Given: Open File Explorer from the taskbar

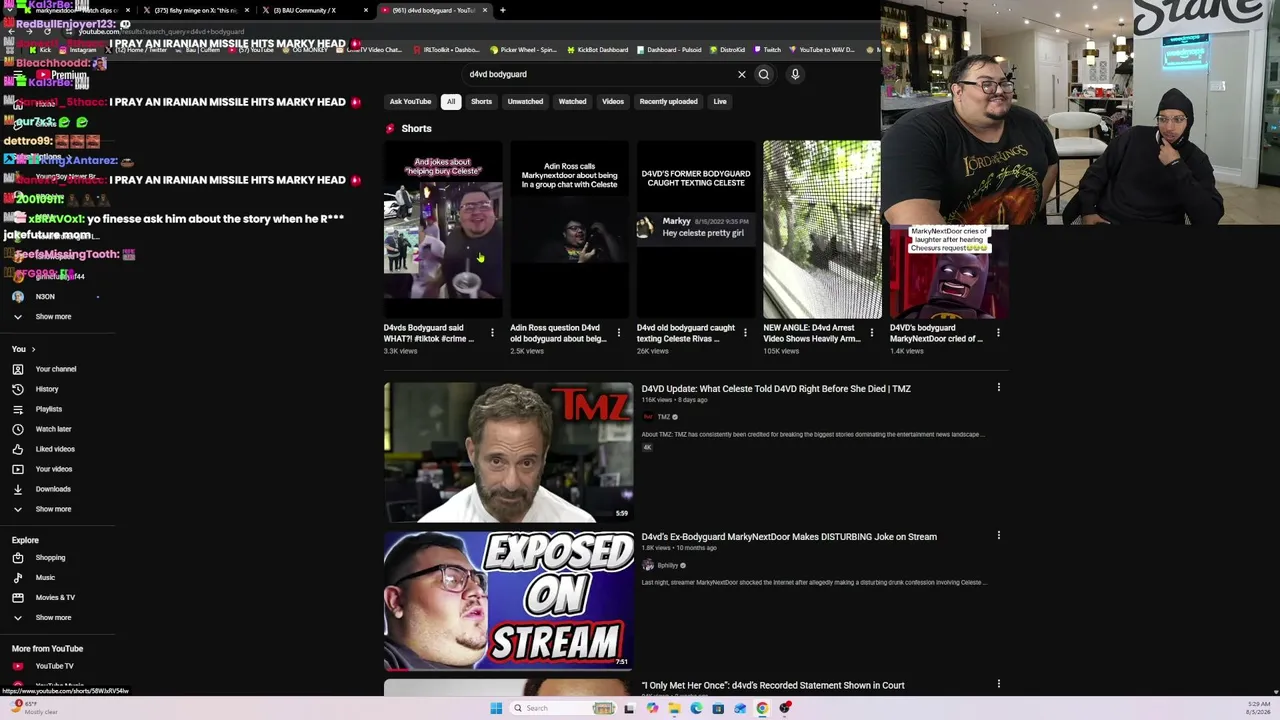Looking at the screenshot, I should [674, 708].
